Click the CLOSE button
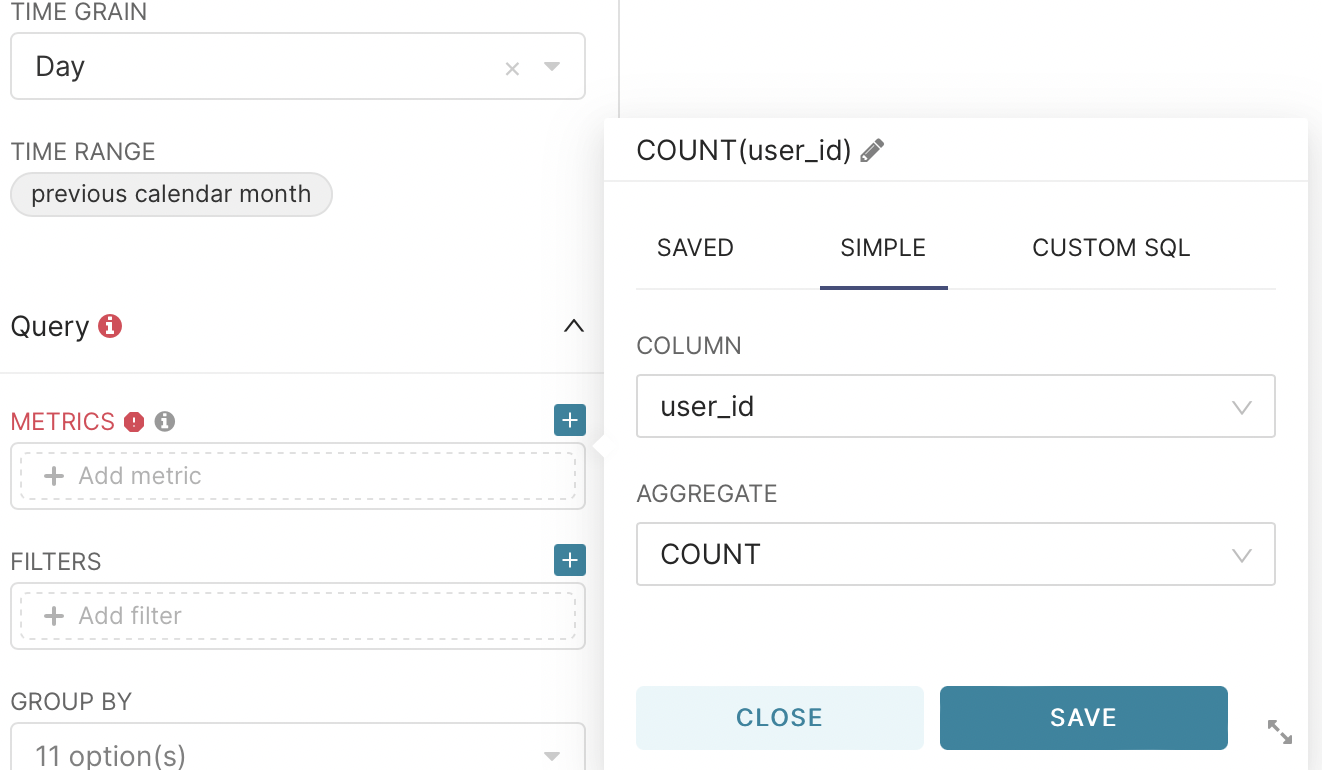Image resolution: width=1322 pixels, height=770 pixels. pyautogui.click(x=780, y=717)
